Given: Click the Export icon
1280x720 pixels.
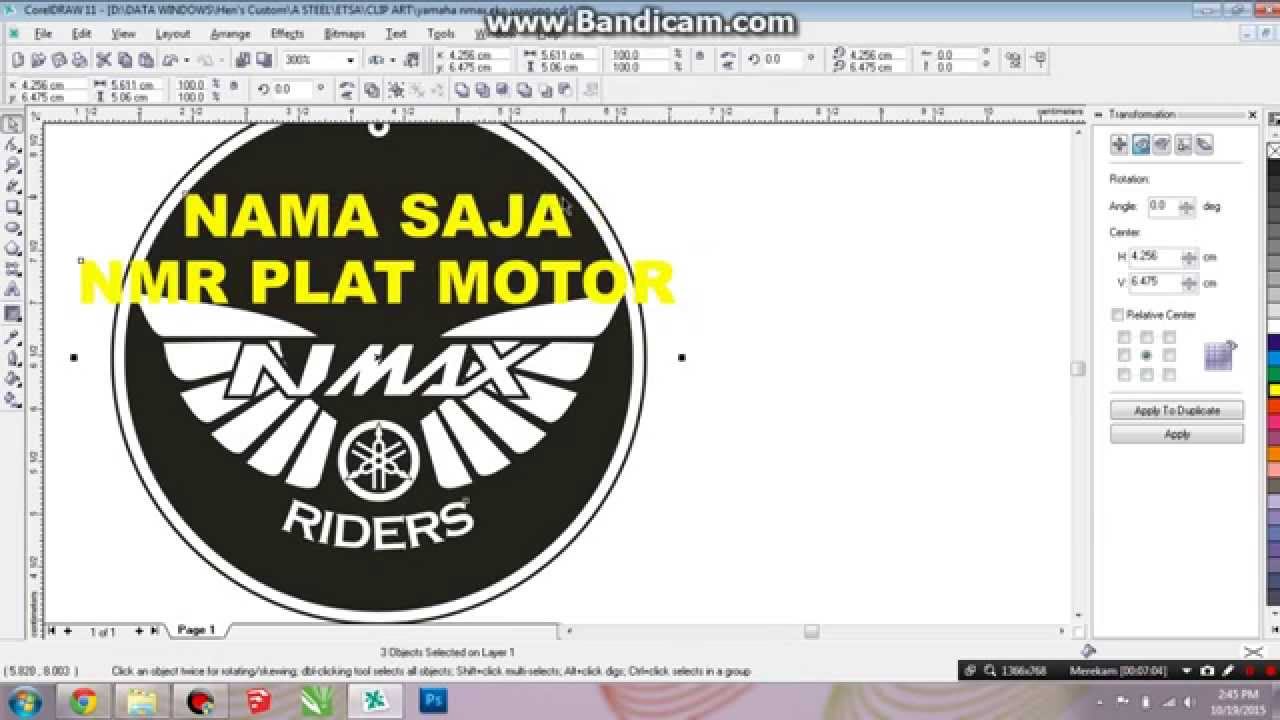Looking at the screenshot, I should tap(264, 60).
